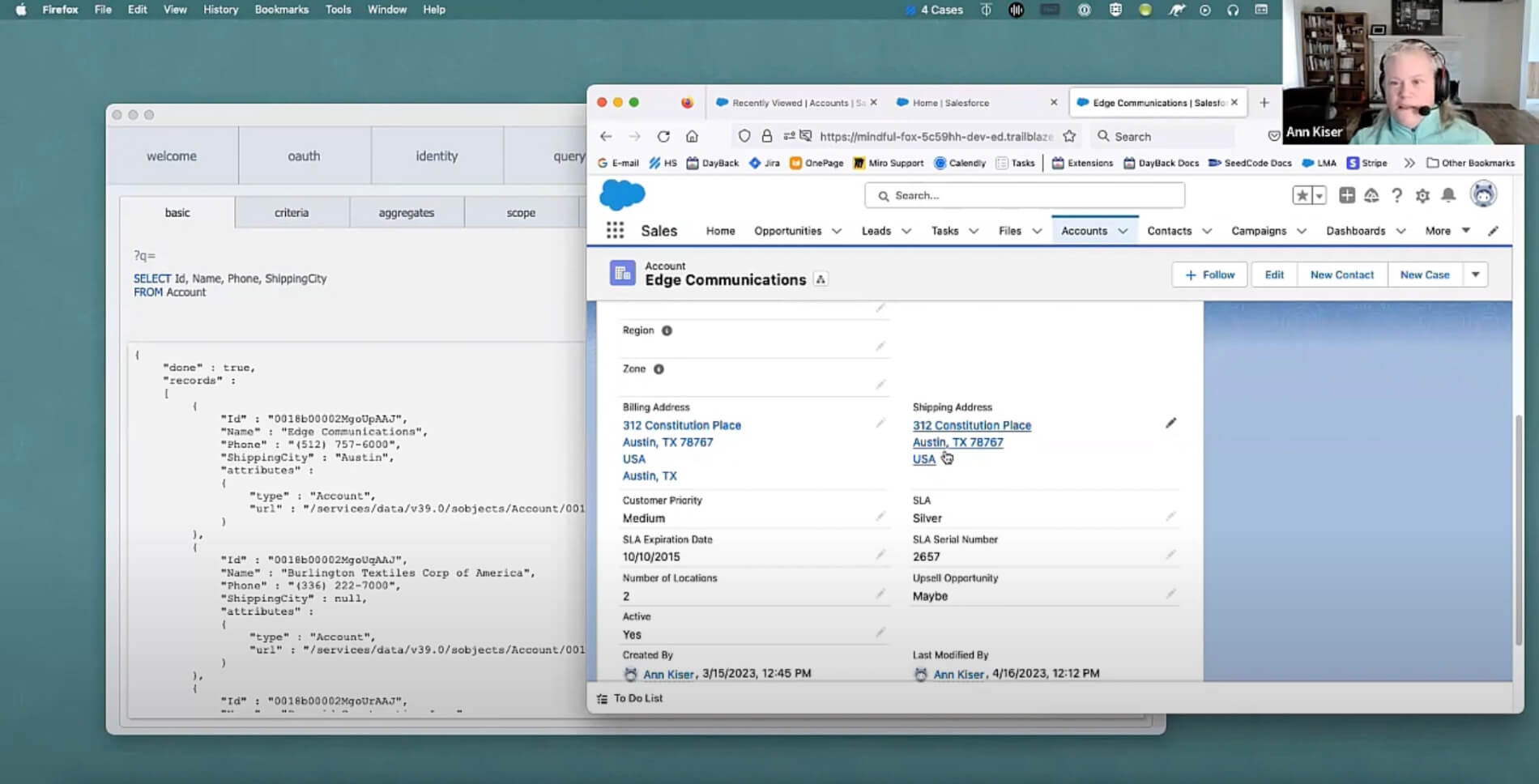Viewport: 1539px width, 784px height.
Task: Click the Salesforce cloud logo
Action: 622,195
